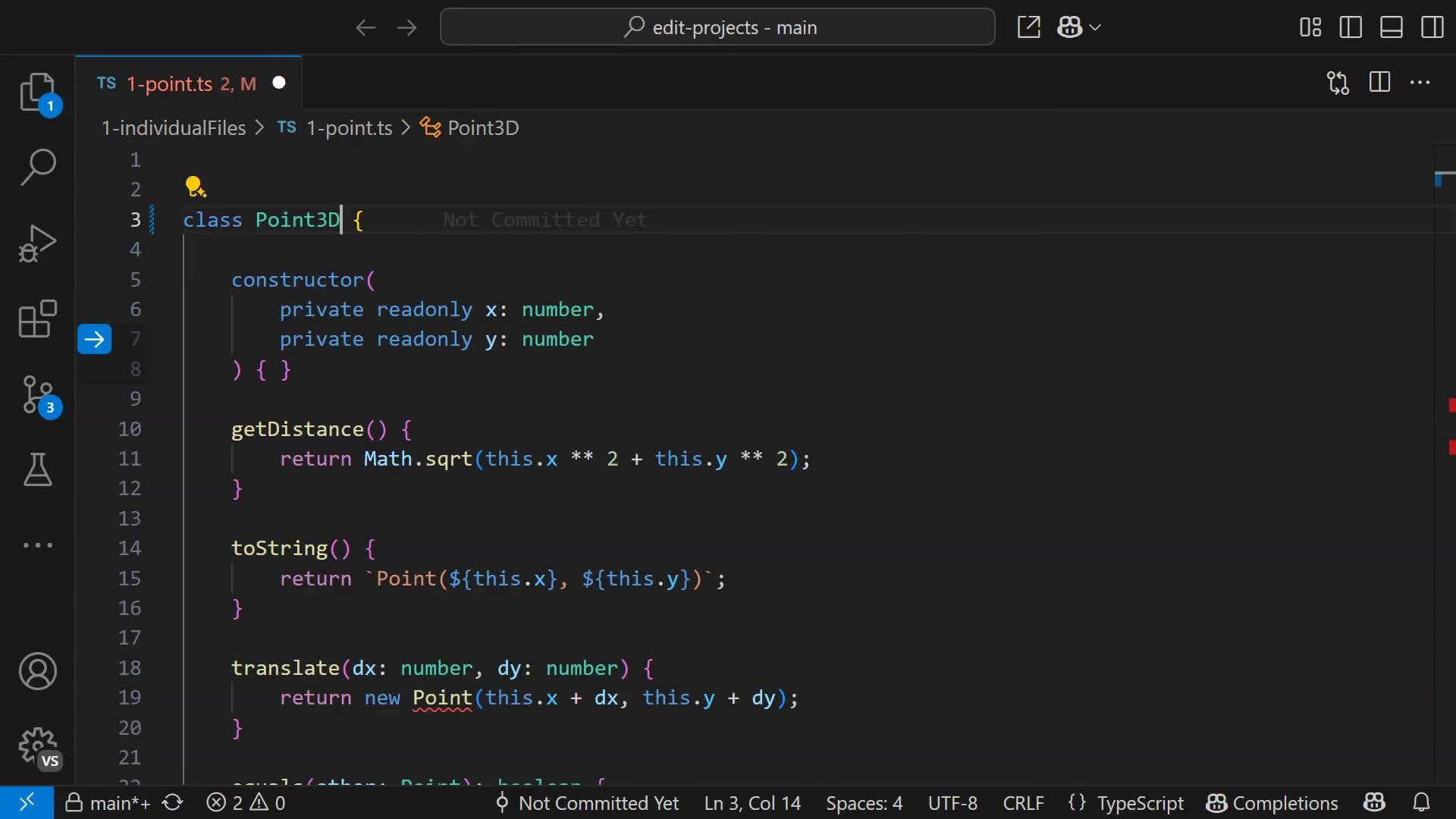Click the command center search box
This screenshot has height=819, width=1456.
tap(717, 27)
